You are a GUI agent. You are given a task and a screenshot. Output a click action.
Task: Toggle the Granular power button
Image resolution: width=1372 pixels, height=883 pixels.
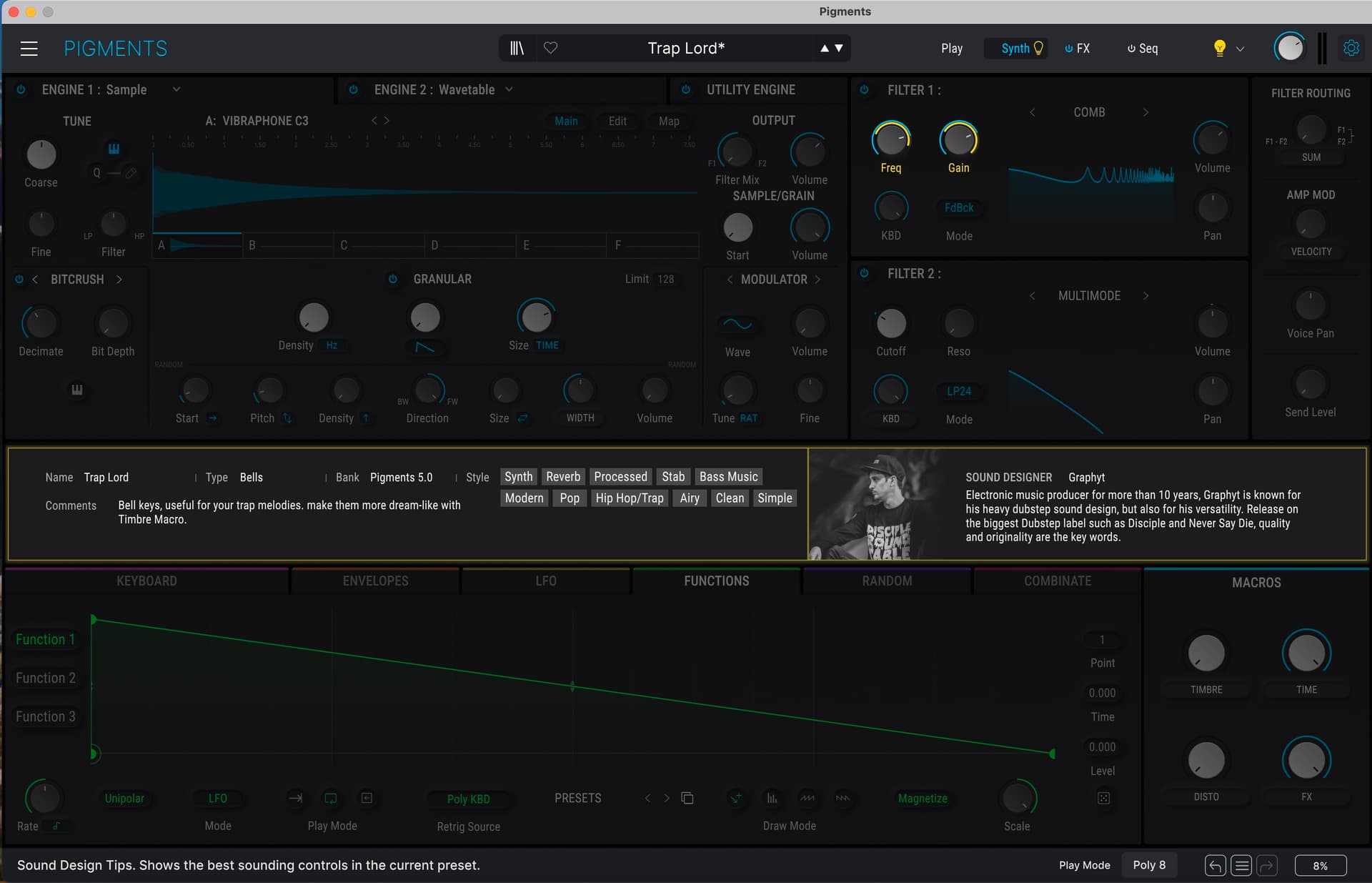[x=392, y=279]
